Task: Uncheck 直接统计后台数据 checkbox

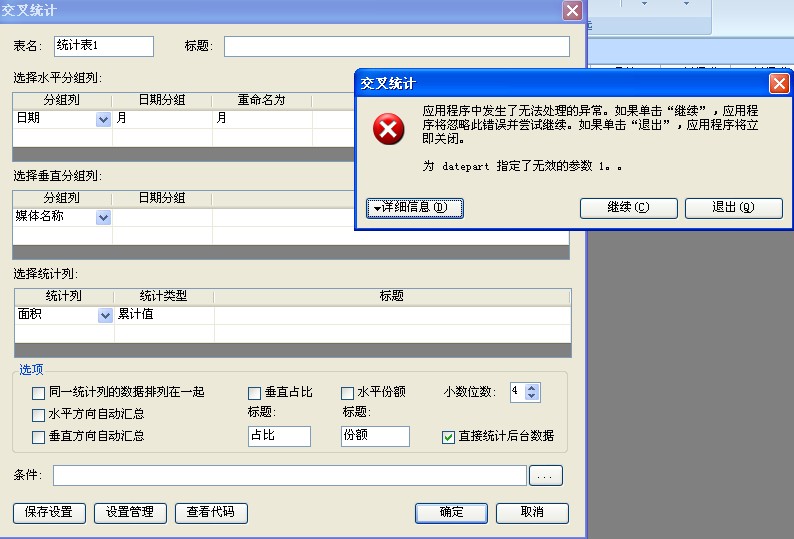Action: [448, 437]
